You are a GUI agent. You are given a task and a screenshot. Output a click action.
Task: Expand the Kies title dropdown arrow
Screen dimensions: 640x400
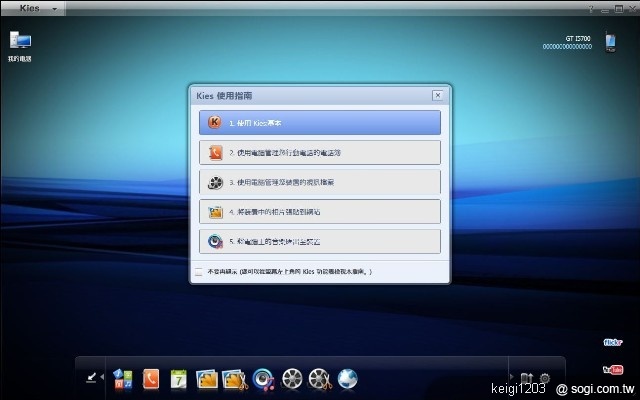[53, 8]
